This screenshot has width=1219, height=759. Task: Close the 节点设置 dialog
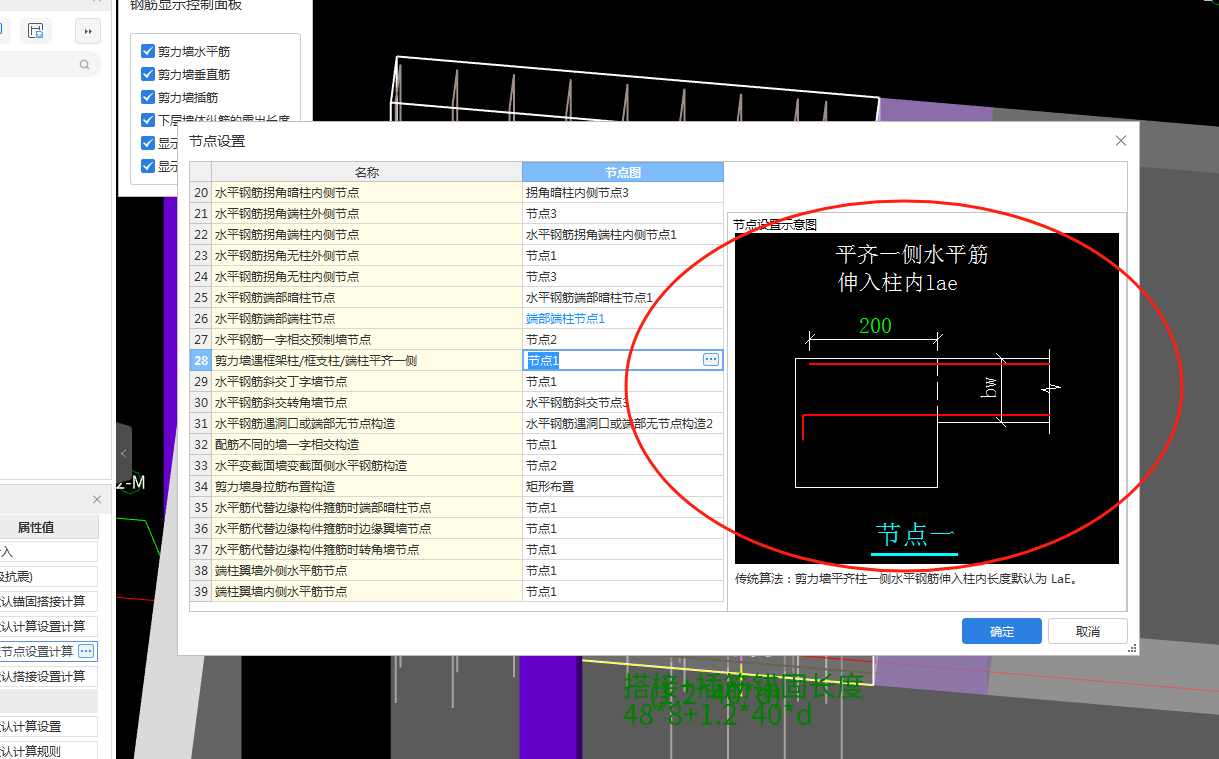click(1121, 141)
